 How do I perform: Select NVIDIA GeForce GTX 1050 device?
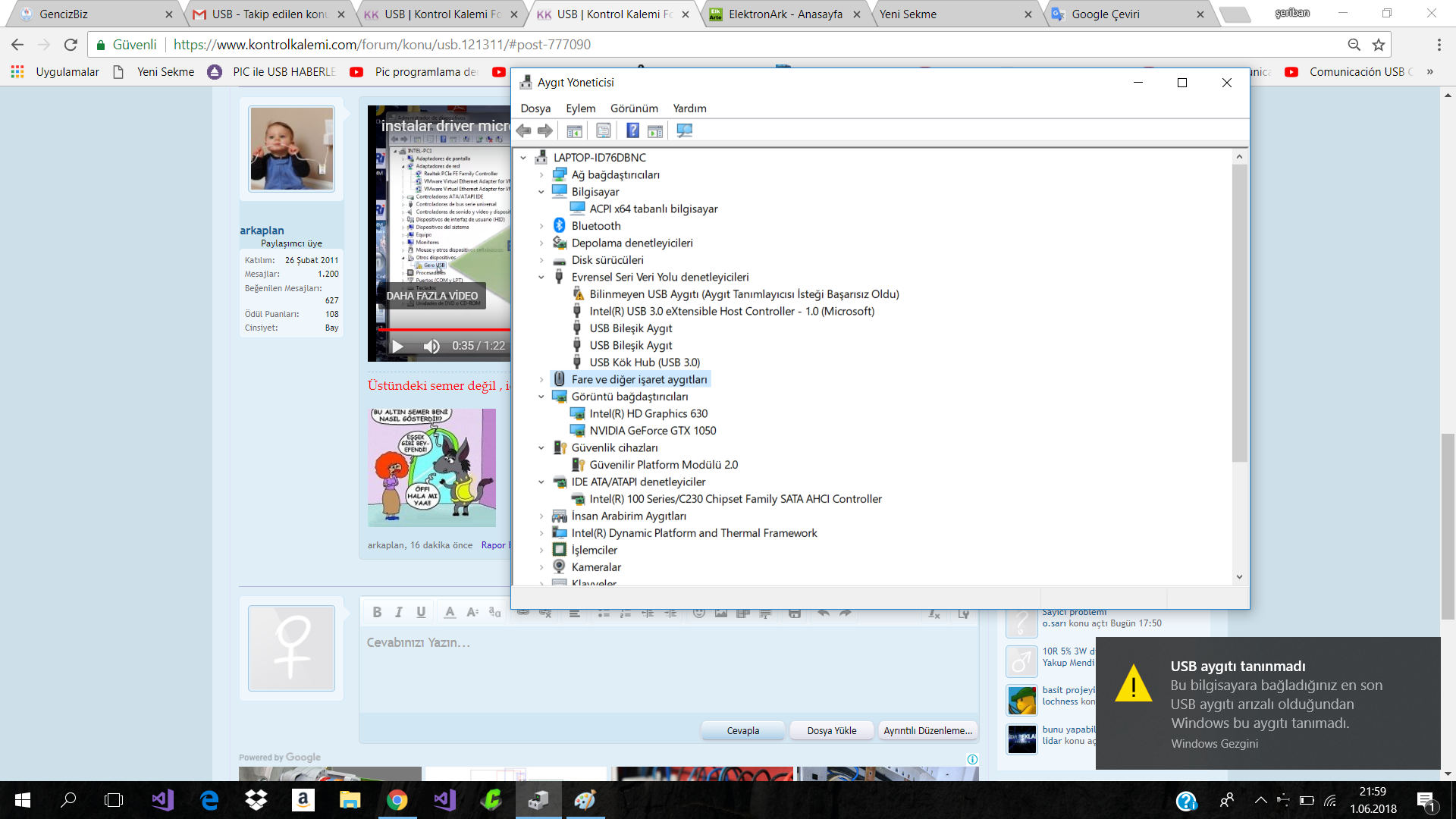click(x=653, y=431)
